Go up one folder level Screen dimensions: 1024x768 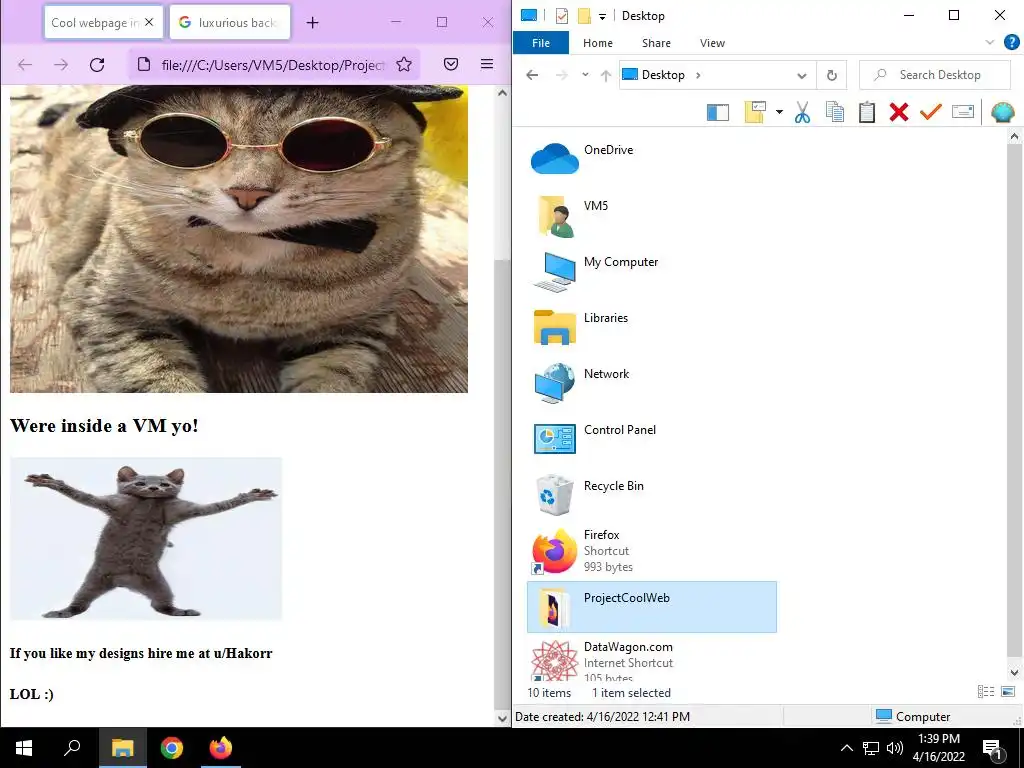coord(605,75)
